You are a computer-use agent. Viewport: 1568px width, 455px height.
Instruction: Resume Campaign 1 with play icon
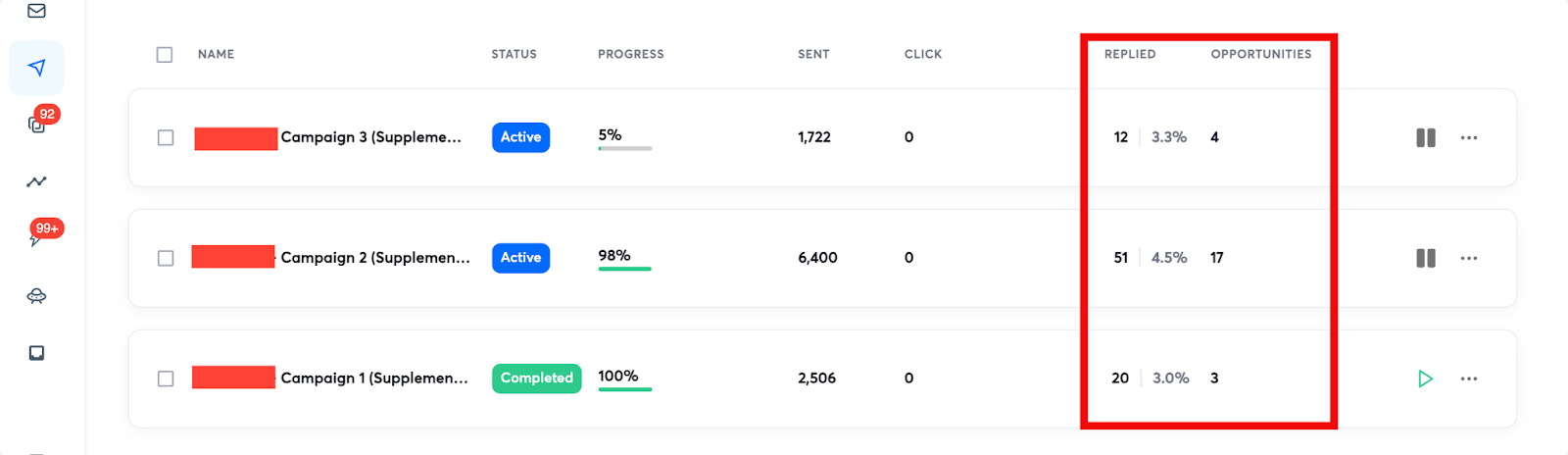click(x=1426, y=379)
